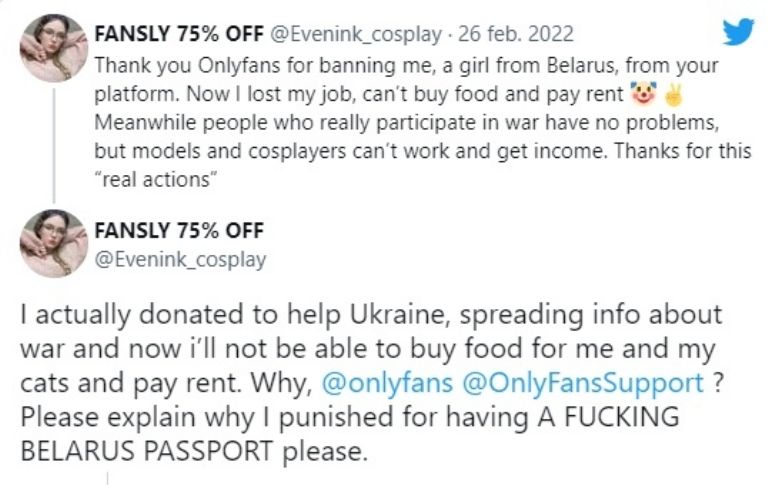
Task: Select @Evenink_cosplay handle under second display name
Action: pos(180,260)
